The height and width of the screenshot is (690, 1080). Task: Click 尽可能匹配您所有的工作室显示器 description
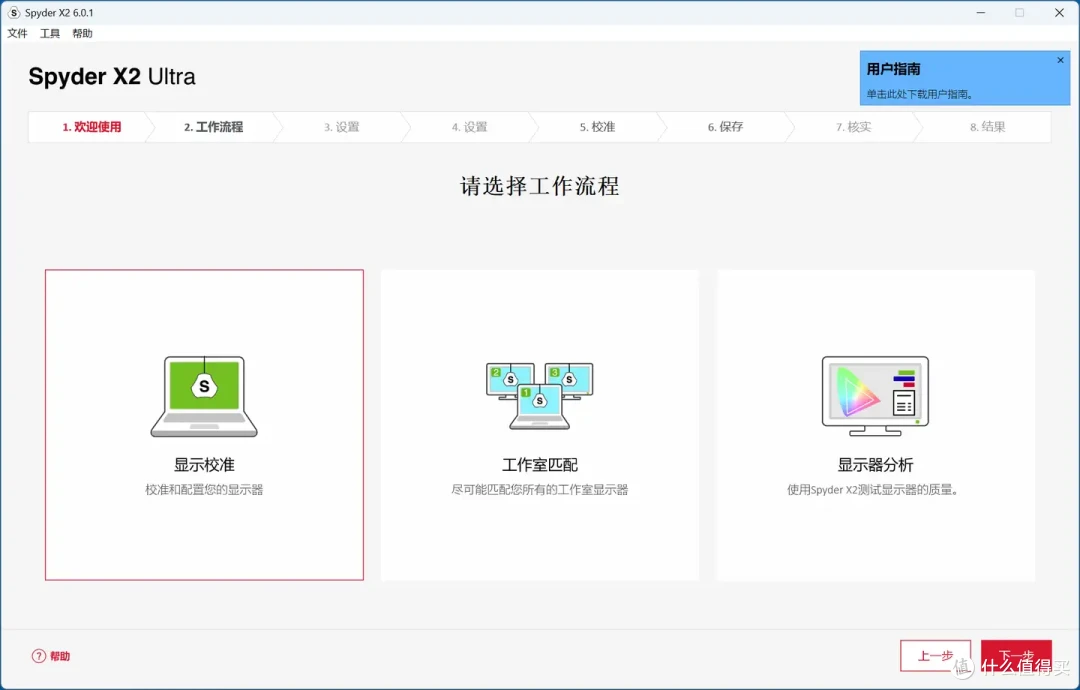[539, 490]
